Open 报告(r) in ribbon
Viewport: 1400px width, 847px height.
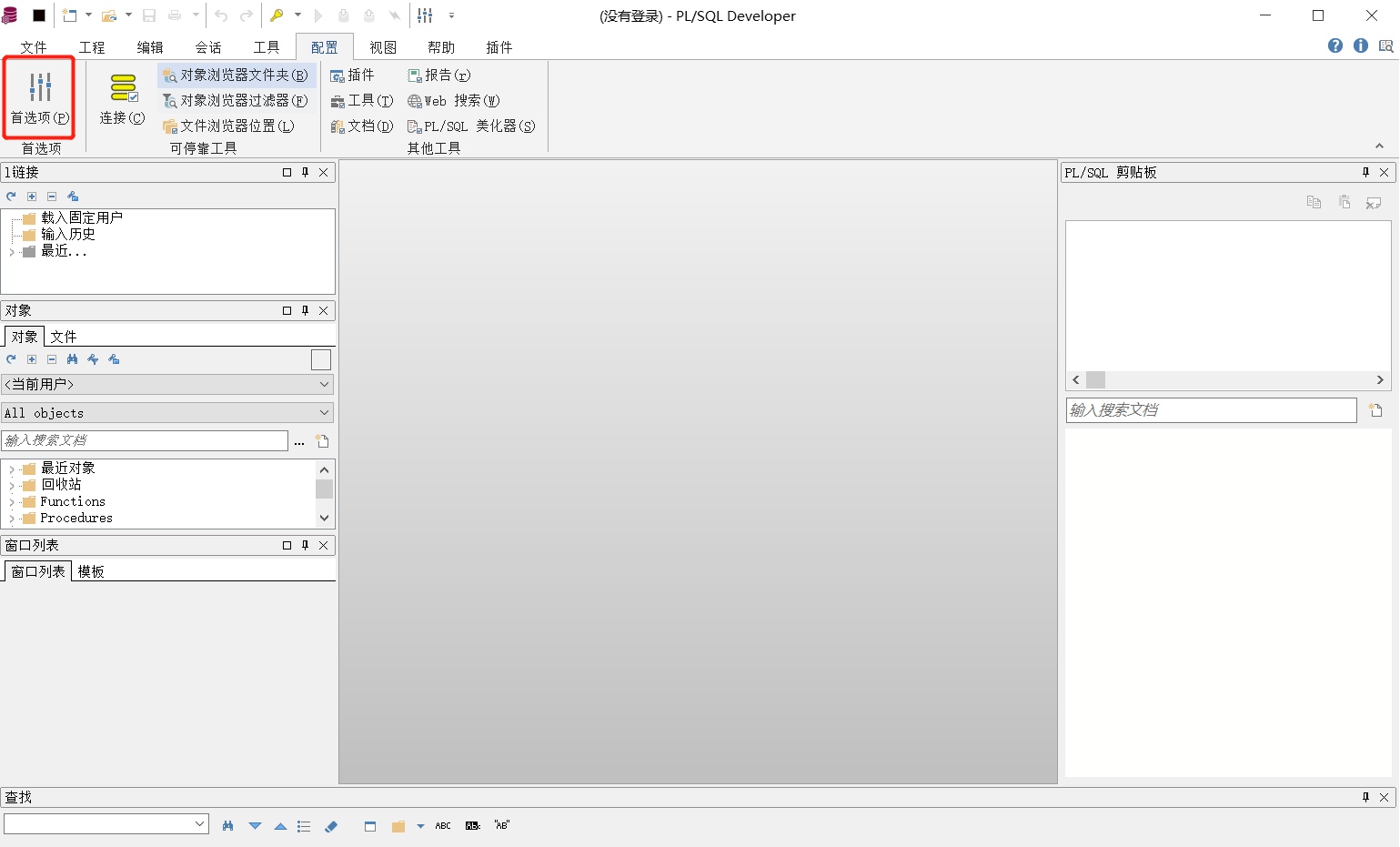[439, 76]
